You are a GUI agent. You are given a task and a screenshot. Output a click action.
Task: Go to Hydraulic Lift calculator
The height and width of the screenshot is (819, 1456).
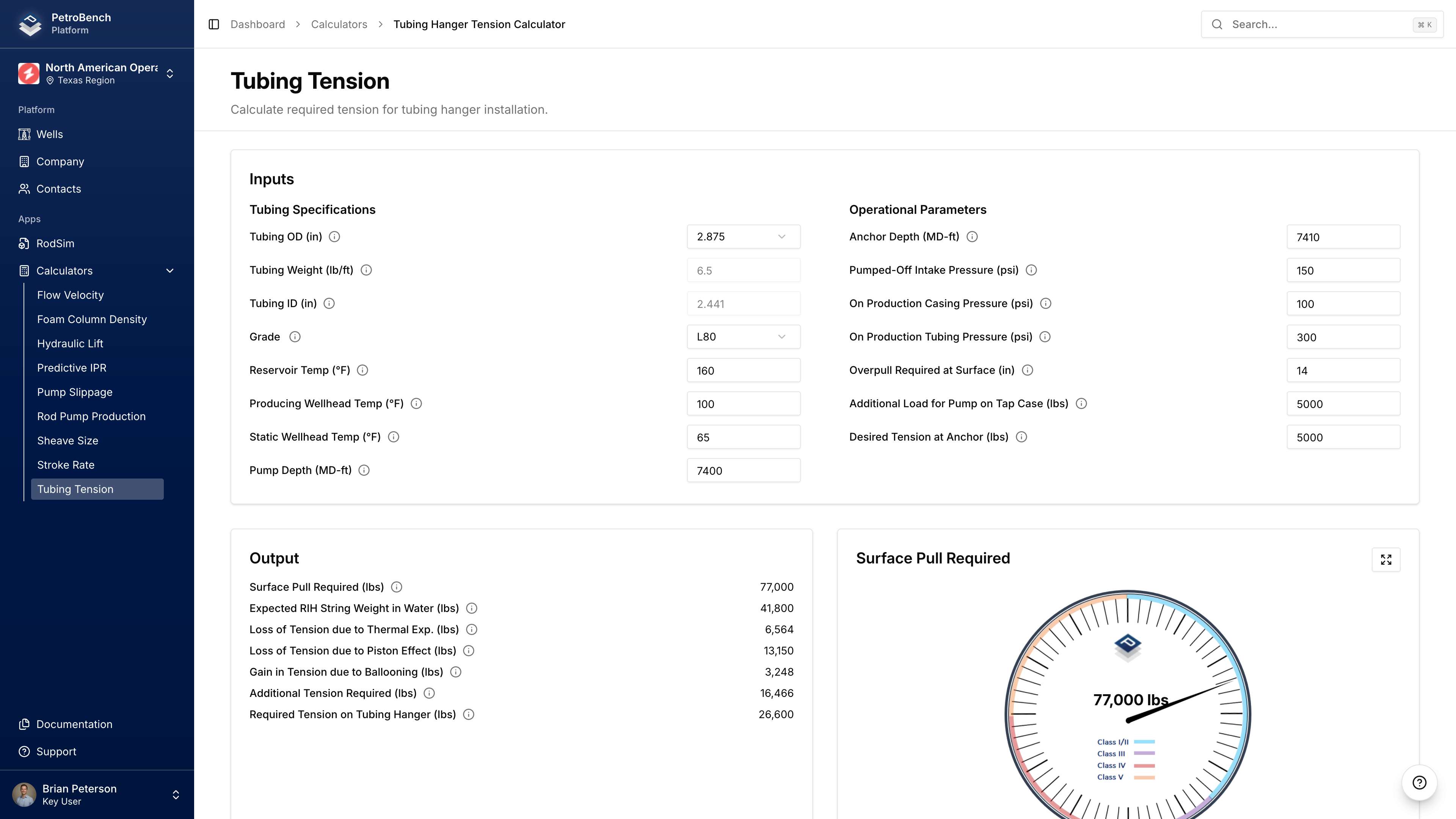click(x=70, y=344)
